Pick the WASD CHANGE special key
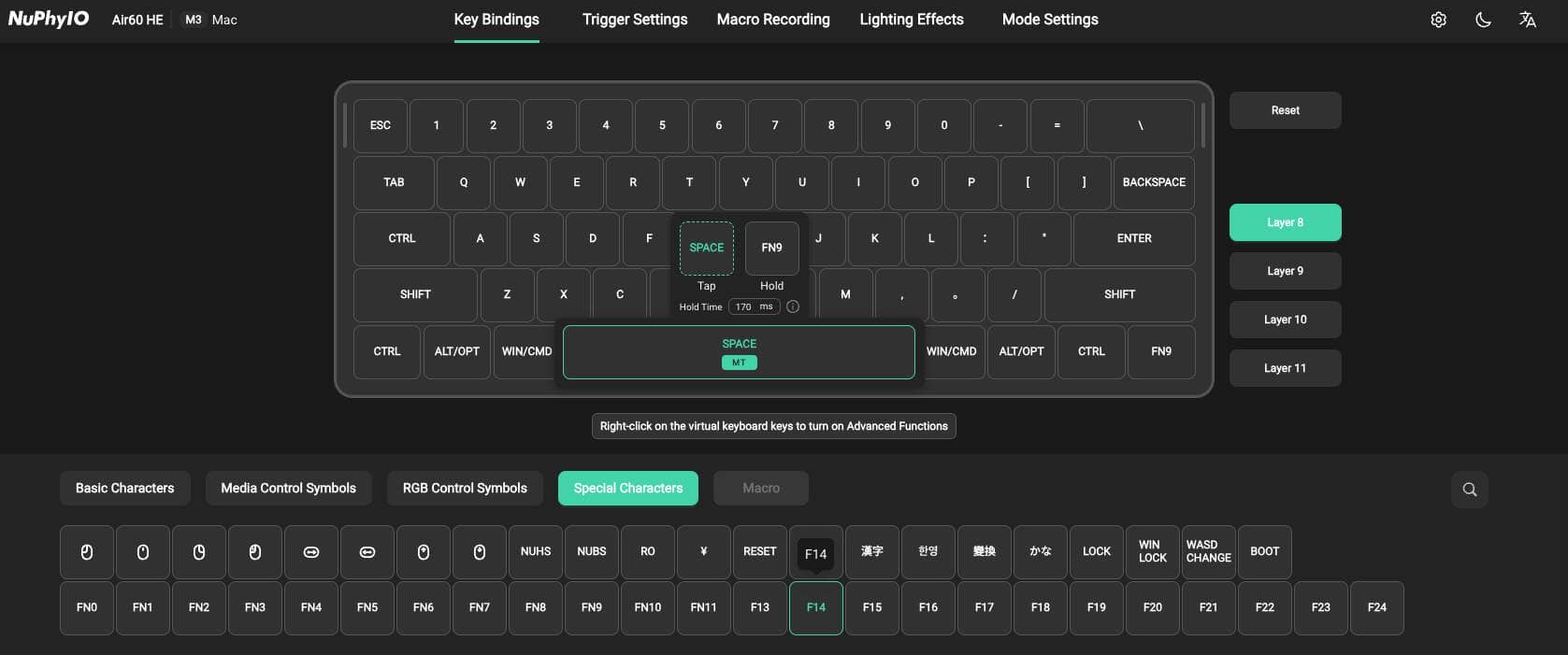This screenshot has width=1568, height=655. pos(1208,552)
